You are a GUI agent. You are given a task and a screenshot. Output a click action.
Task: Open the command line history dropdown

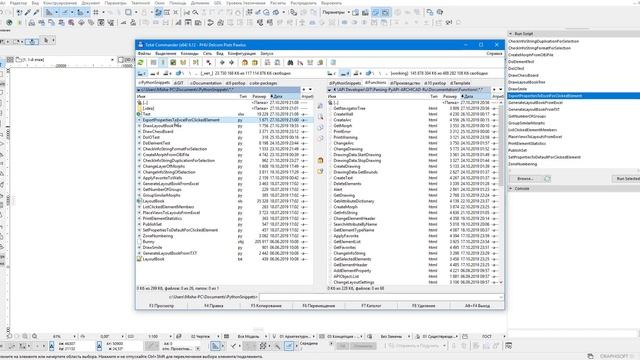(x=501, y=297)
